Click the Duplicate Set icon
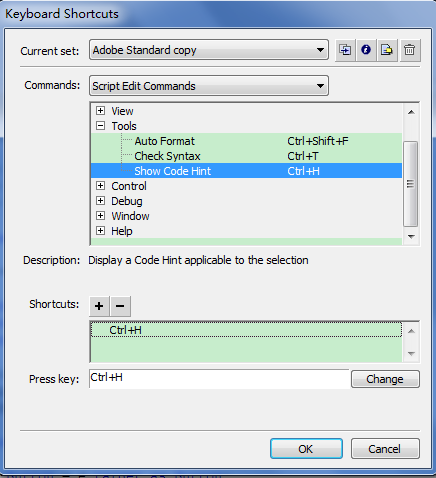 [345, 50]
